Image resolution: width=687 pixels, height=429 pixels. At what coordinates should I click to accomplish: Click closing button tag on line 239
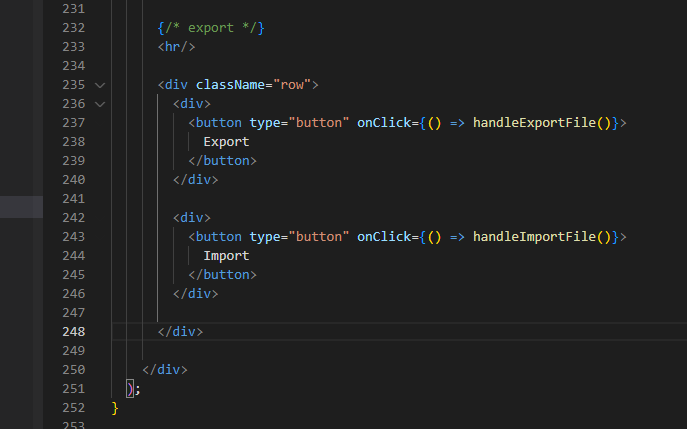click(x=223, y=161)
